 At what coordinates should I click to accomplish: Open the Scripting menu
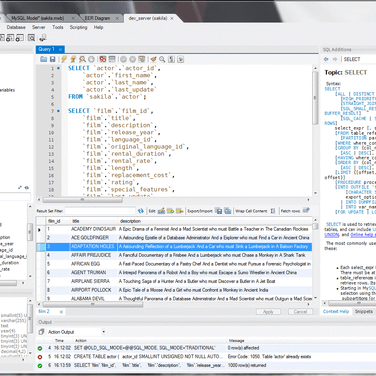click(78, 27)
